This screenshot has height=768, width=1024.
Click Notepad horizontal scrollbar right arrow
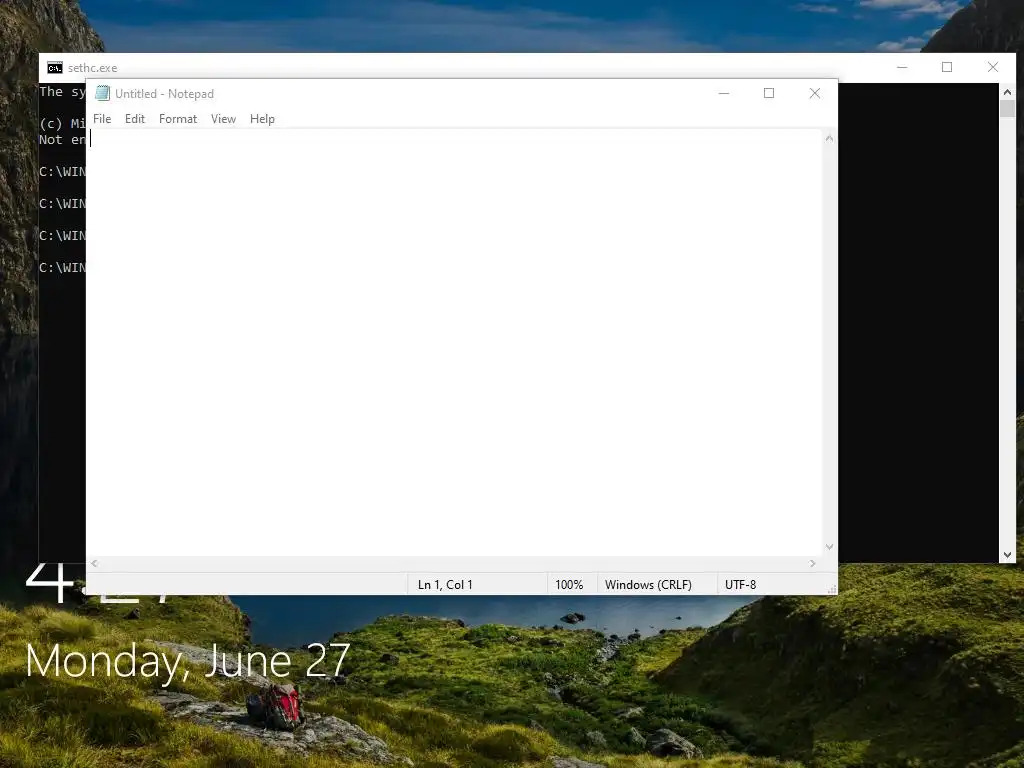812,564
